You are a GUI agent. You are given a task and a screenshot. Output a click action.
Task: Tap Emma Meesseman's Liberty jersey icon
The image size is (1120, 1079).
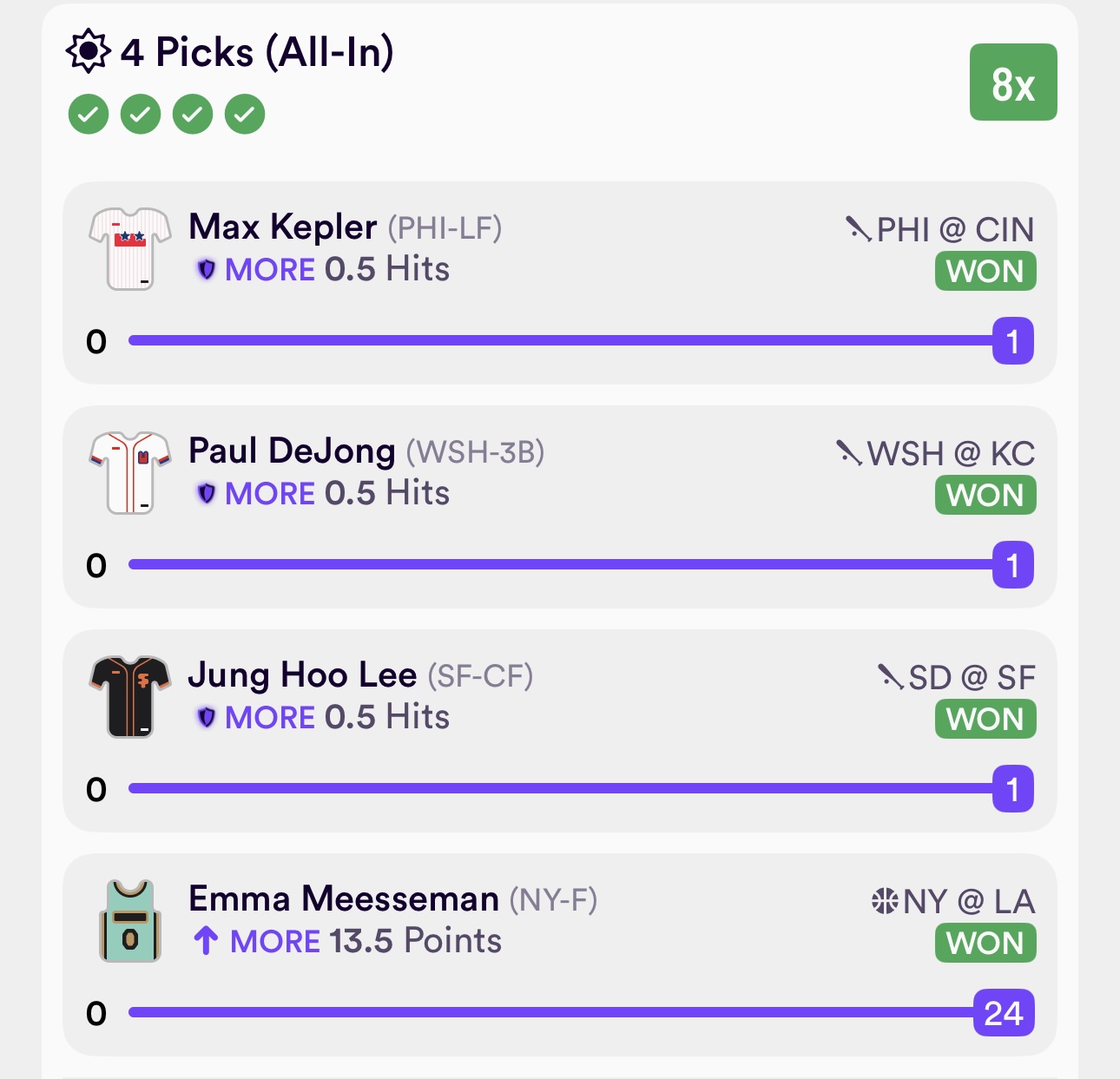pyautogui.click(x=130, y=921)
